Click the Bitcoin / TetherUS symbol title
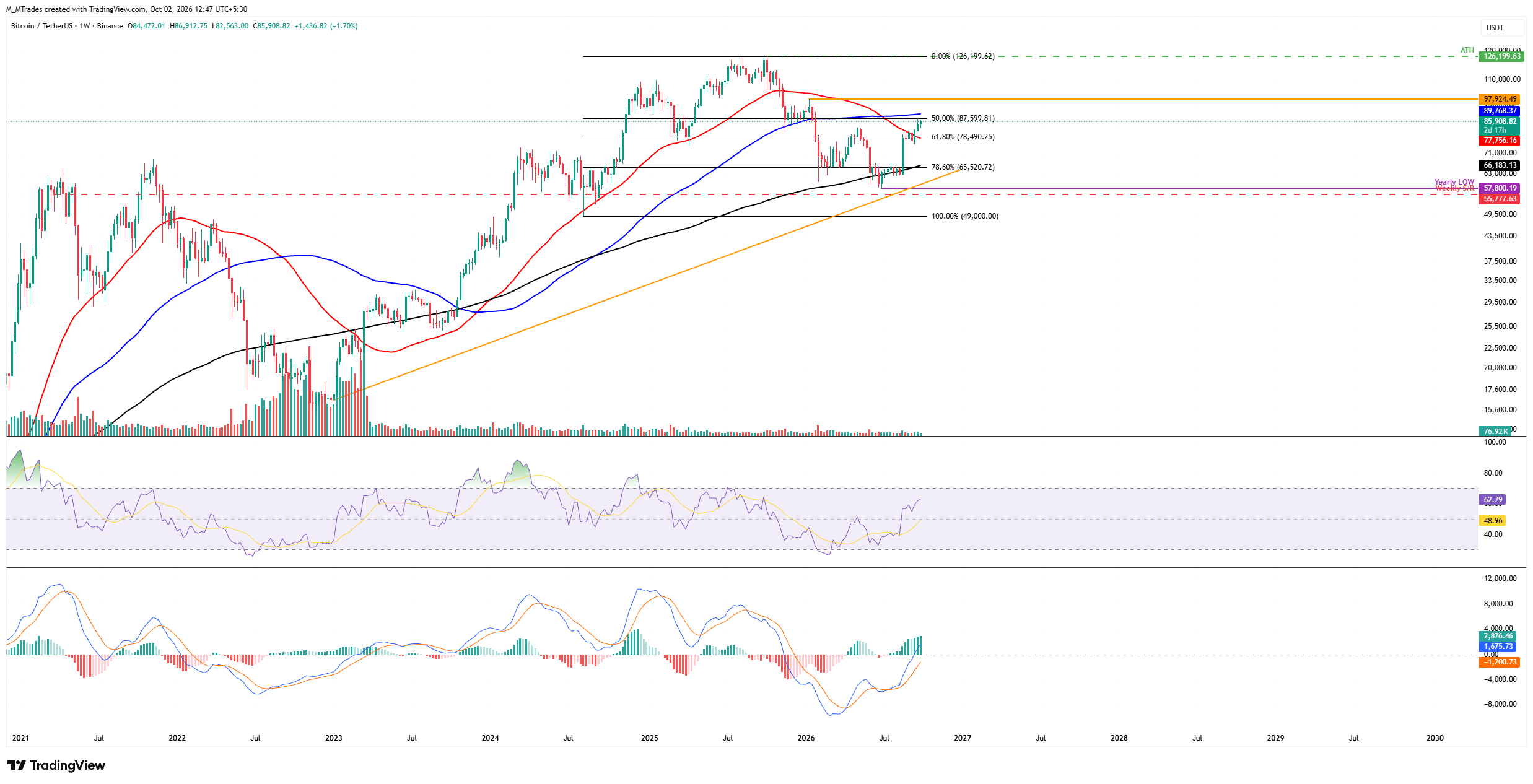Screen dimensions: 1533x784 tap(41, 26)
